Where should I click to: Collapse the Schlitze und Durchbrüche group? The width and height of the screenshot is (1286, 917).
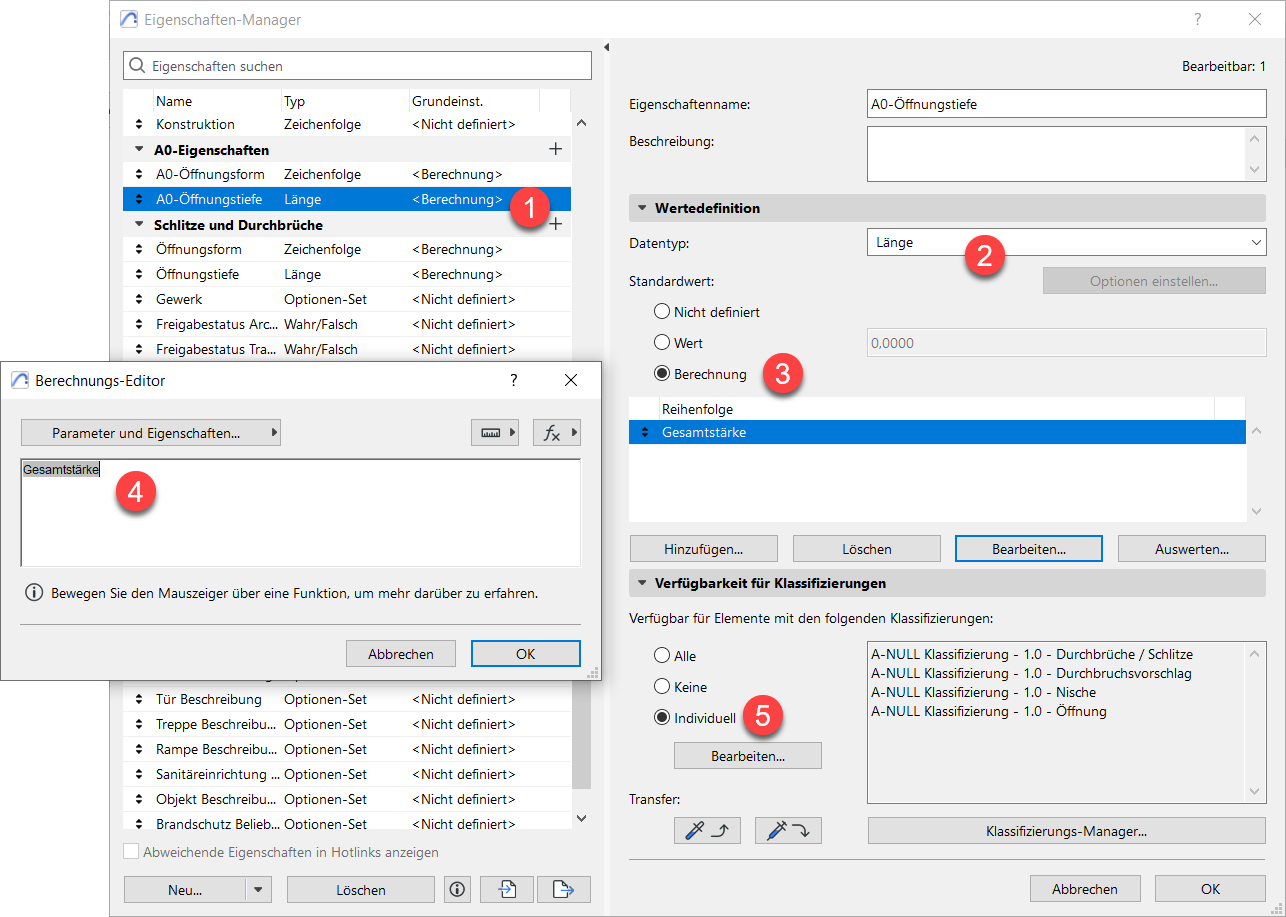click(x=138, y=224)
